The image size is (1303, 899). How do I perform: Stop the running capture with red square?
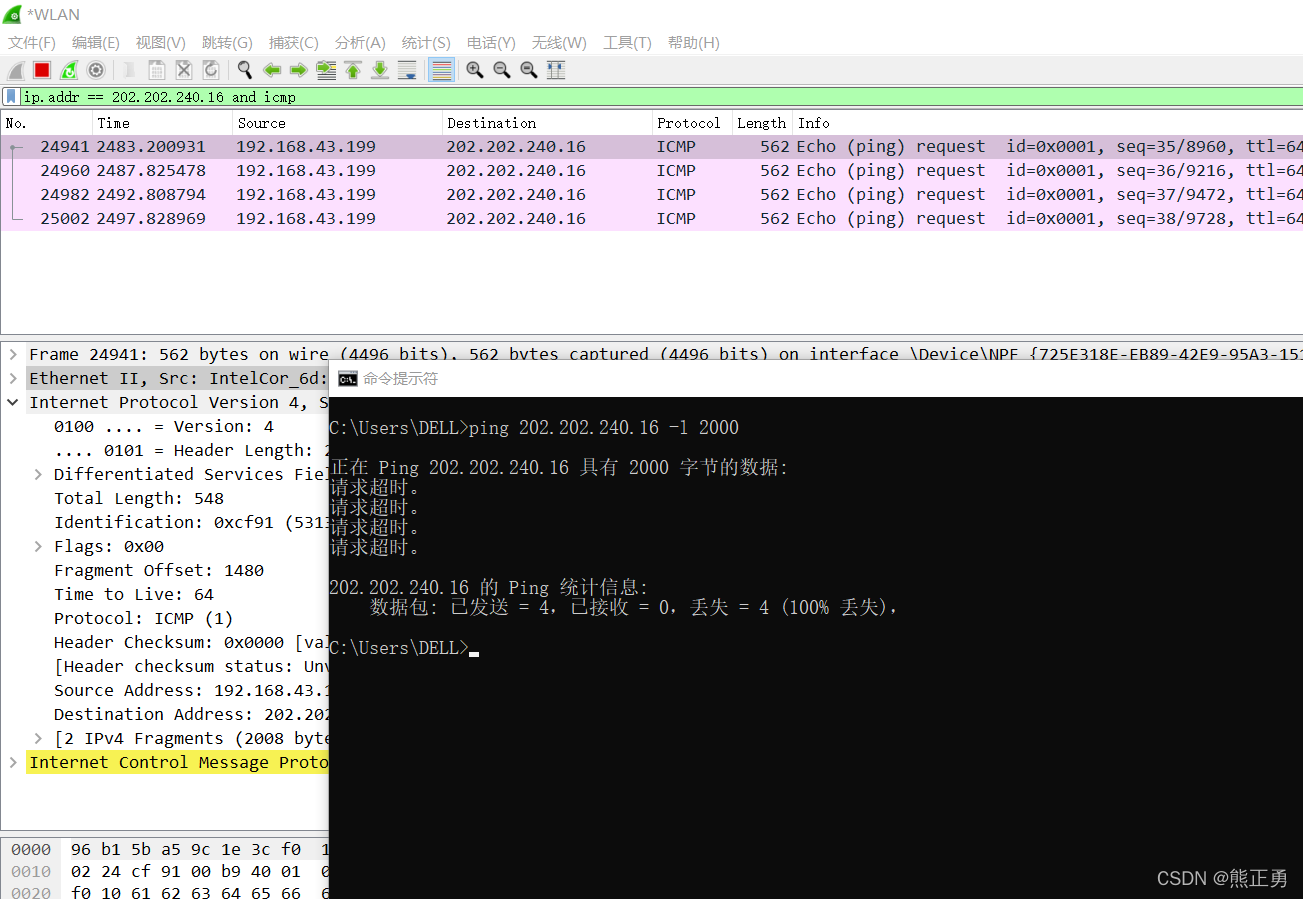[x=42, y=70]
